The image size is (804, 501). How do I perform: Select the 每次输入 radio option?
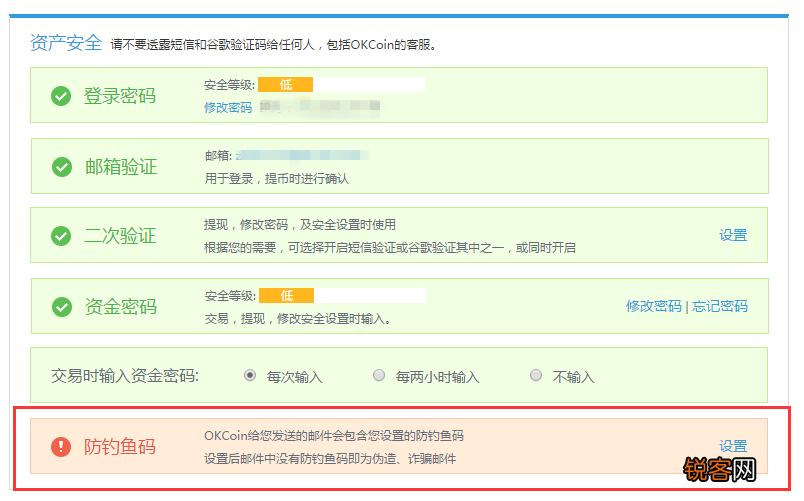point(250,375)
